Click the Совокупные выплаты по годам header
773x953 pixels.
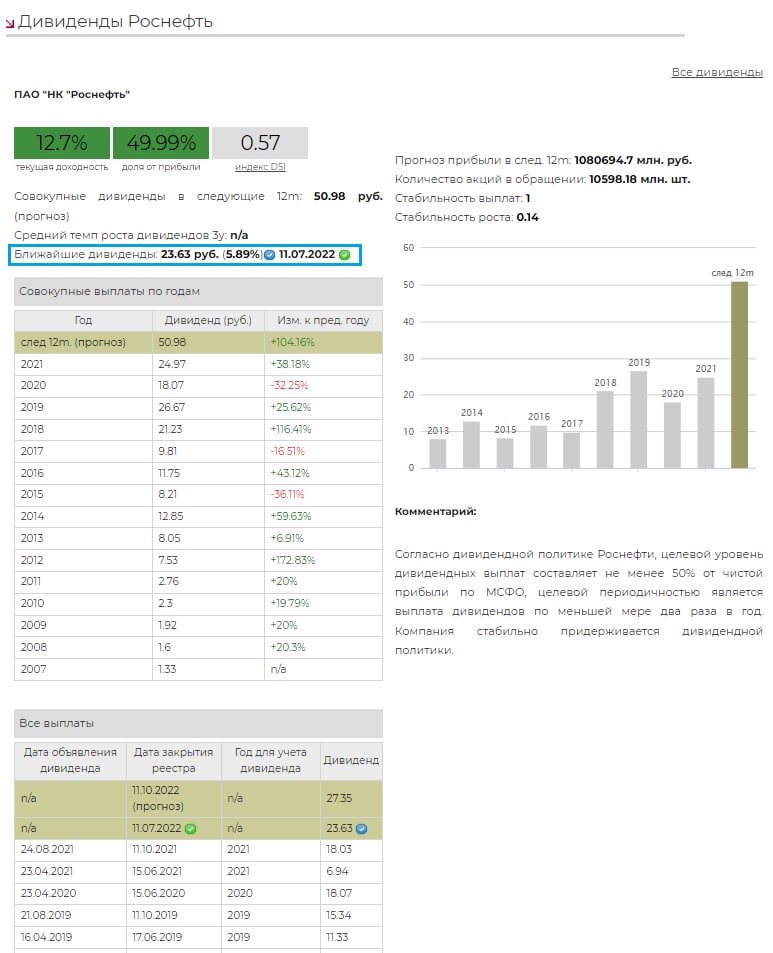click(x=198, y=291)
